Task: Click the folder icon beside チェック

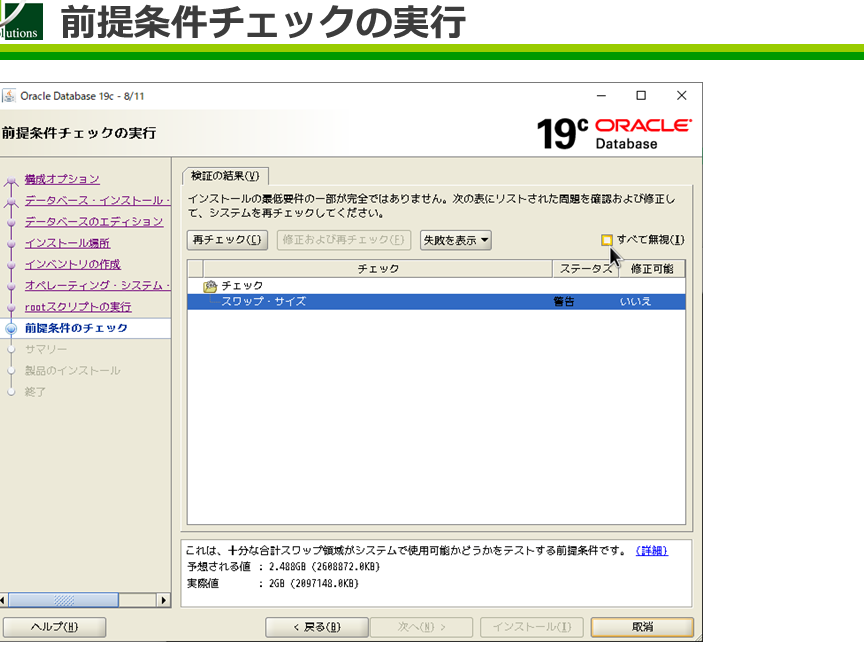Action: [210, 286]
